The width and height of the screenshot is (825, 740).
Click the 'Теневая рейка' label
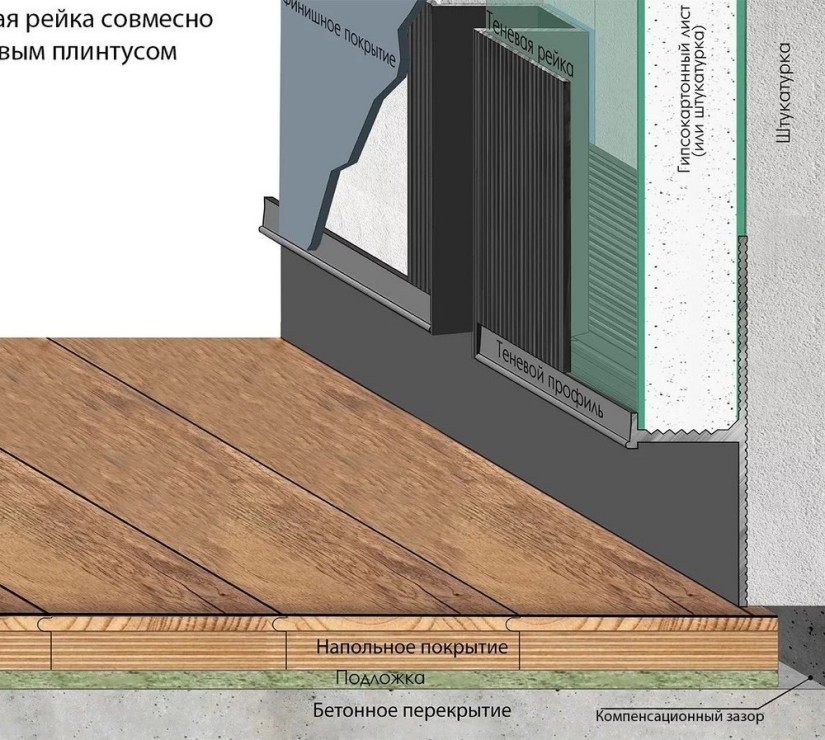tap(529, 47)
